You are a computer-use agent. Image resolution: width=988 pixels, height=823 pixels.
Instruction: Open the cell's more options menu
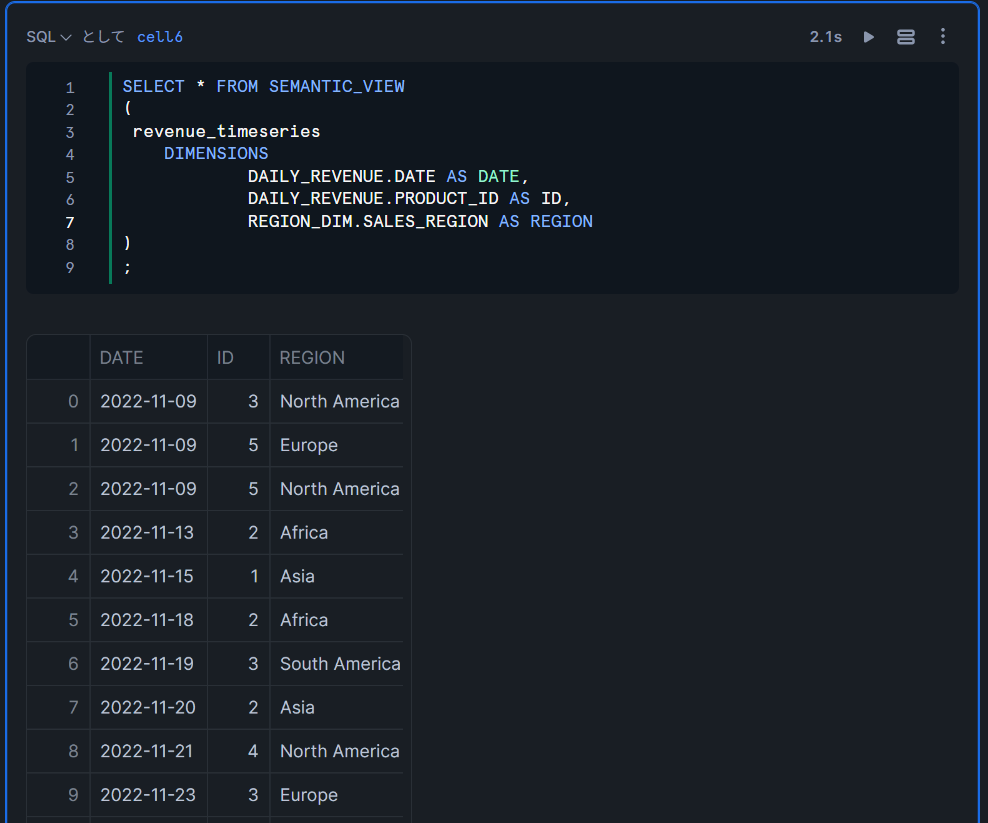943,37
